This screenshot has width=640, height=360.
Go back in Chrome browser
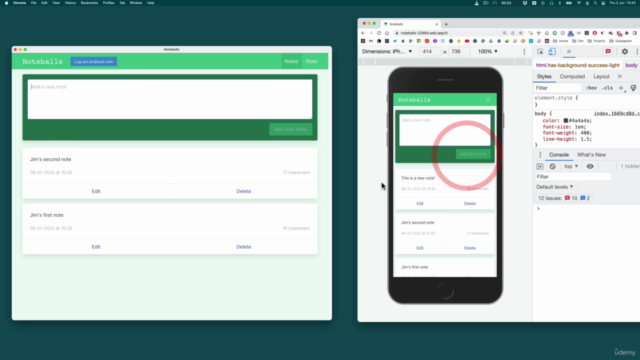(x=363, y=33)
